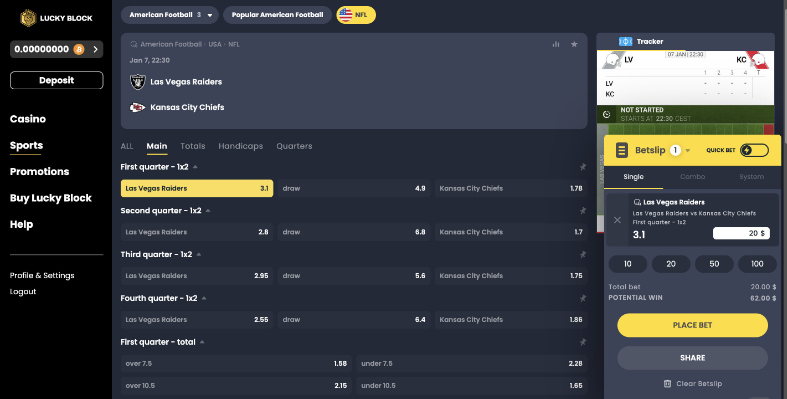Click the Clear Betslip trash icon
787x399 pixels.
(667, 383)
